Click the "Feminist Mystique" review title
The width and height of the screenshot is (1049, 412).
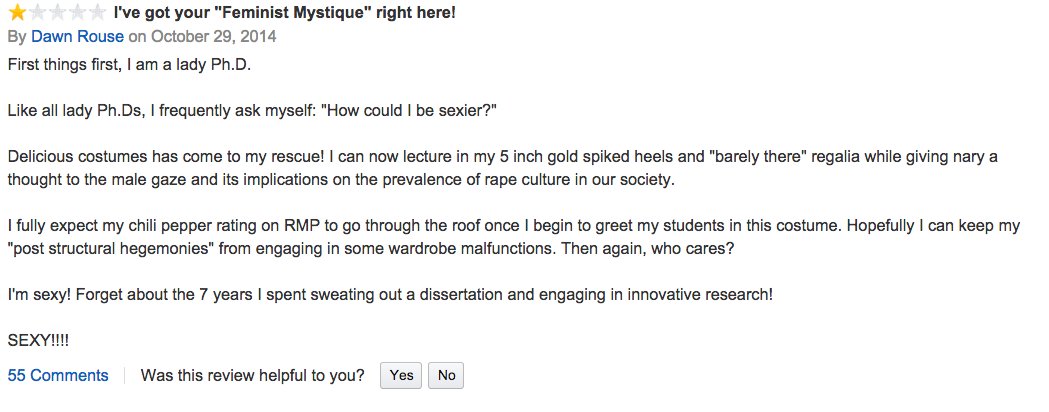point(284,12)
